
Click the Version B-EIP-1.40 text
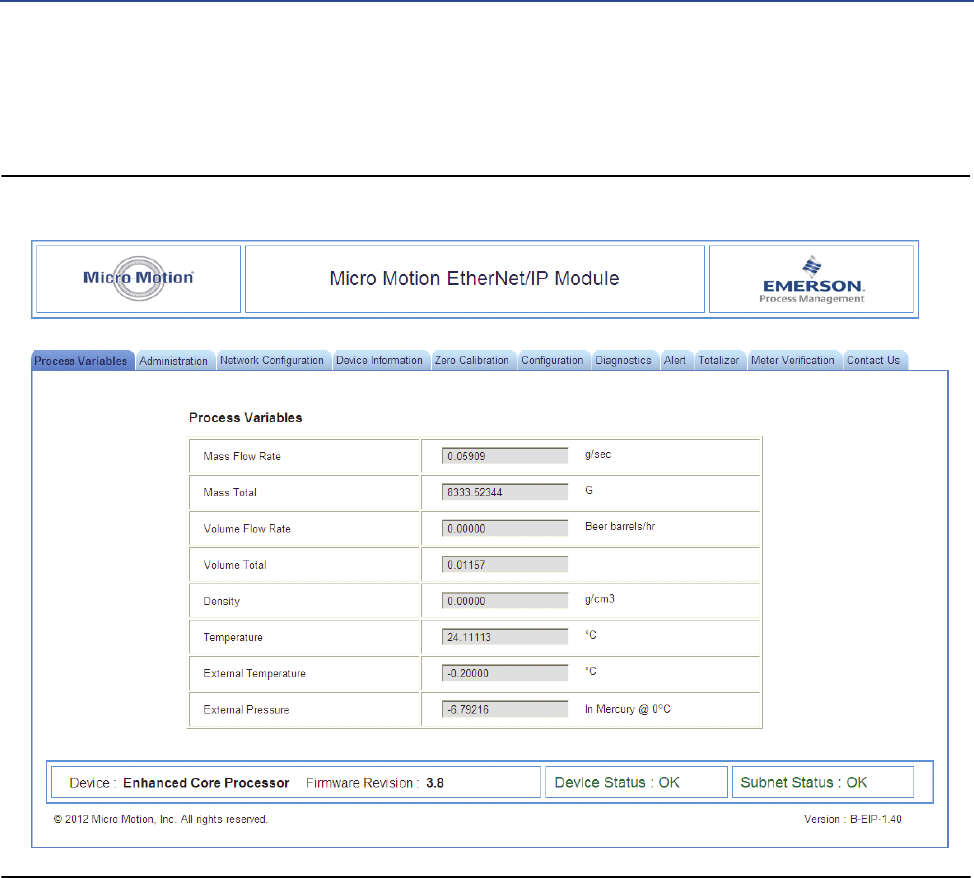tap(852, 820)
